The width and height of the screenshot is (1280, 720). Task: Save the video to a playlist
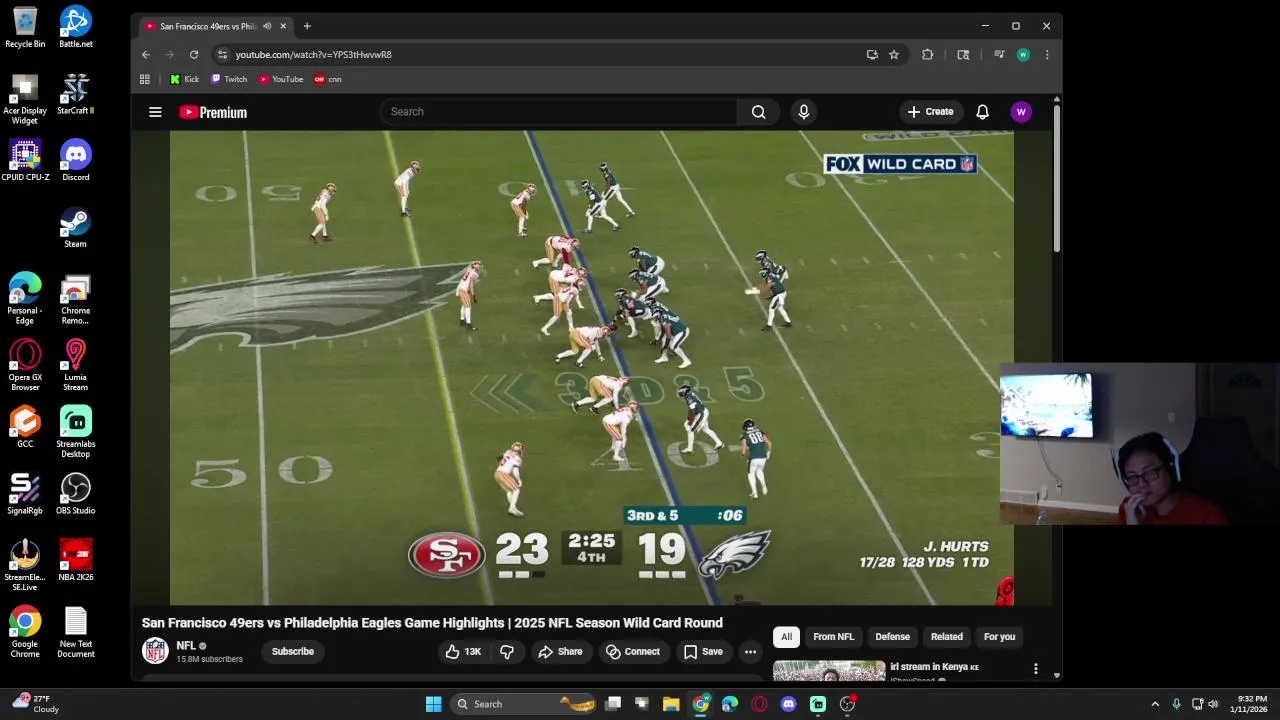pos(703,651)
